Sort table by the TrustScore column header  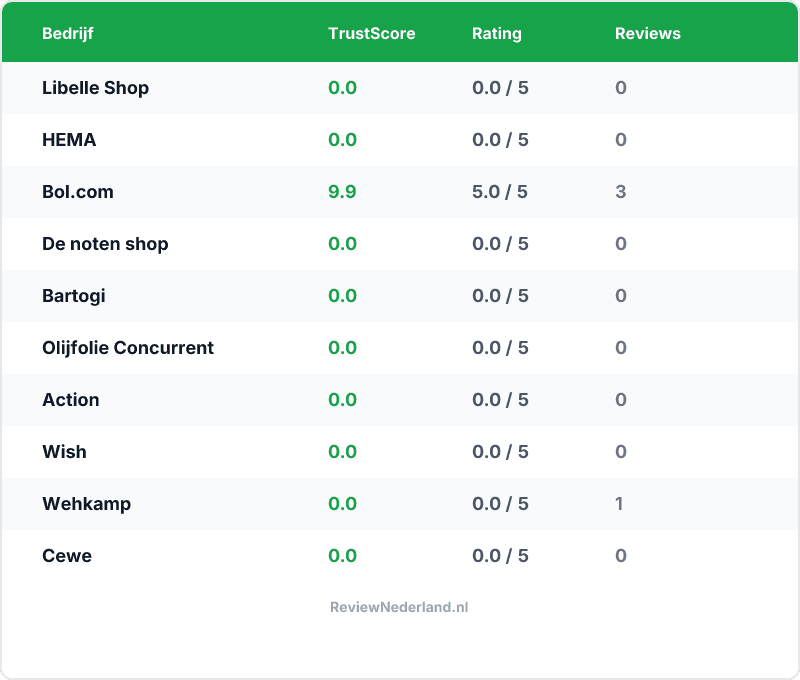tap(372, 33)
